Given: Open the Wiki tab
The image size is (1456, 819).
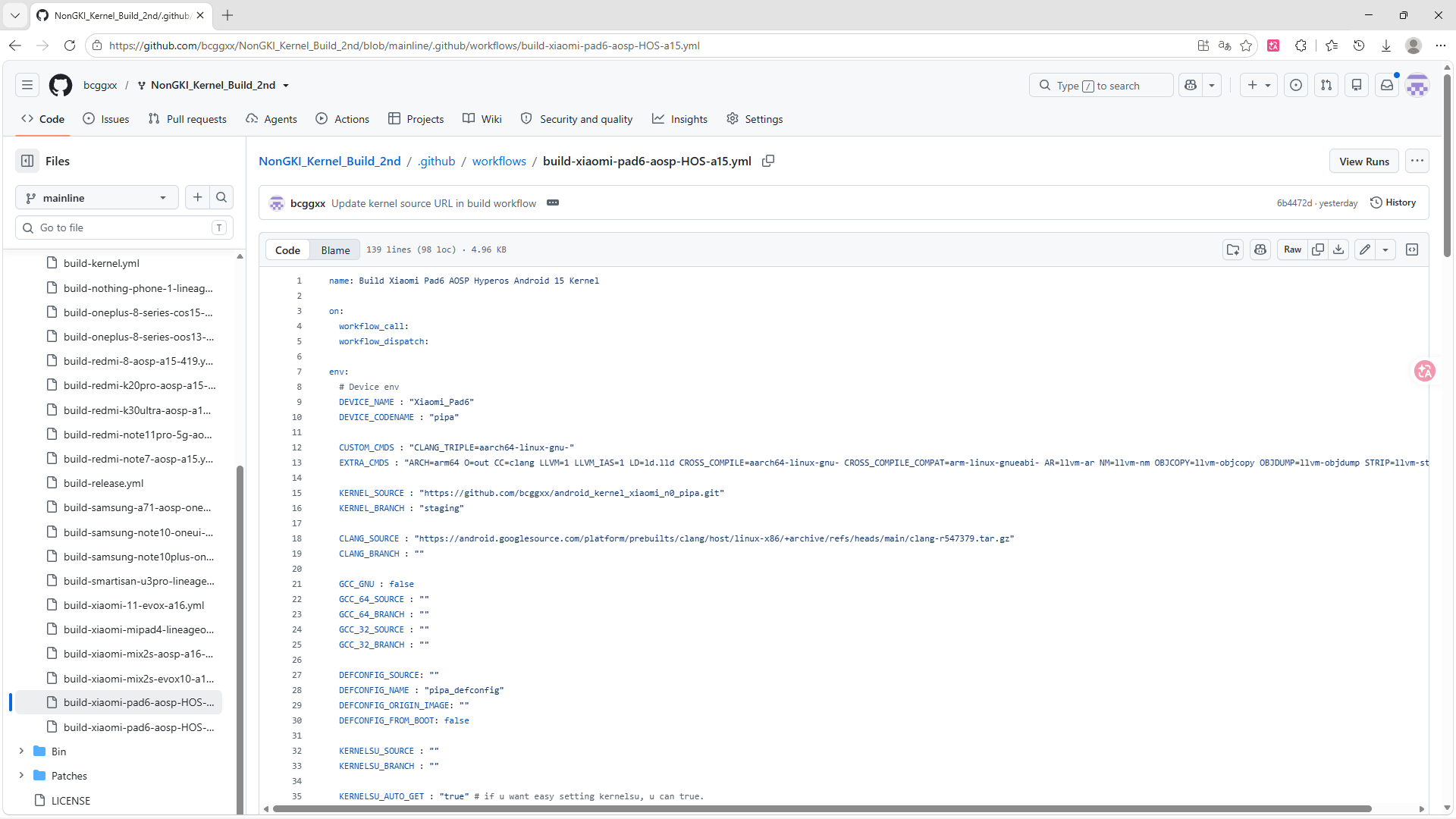Looking at the screenshot, I should (482, 119).
